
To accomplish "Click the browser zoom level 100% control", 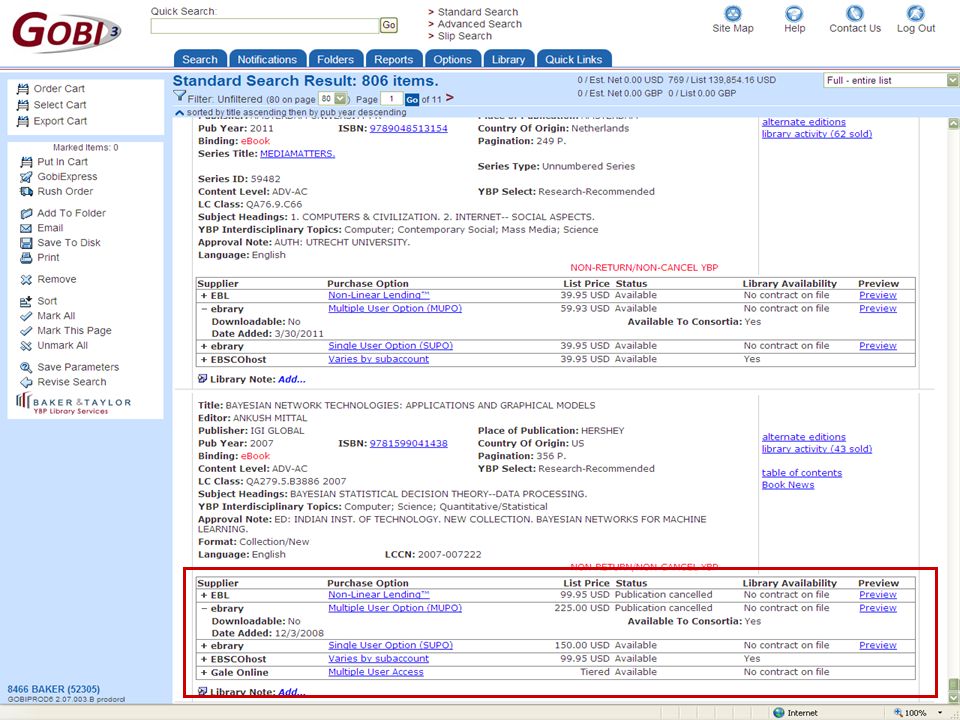I will pos(917,713).
